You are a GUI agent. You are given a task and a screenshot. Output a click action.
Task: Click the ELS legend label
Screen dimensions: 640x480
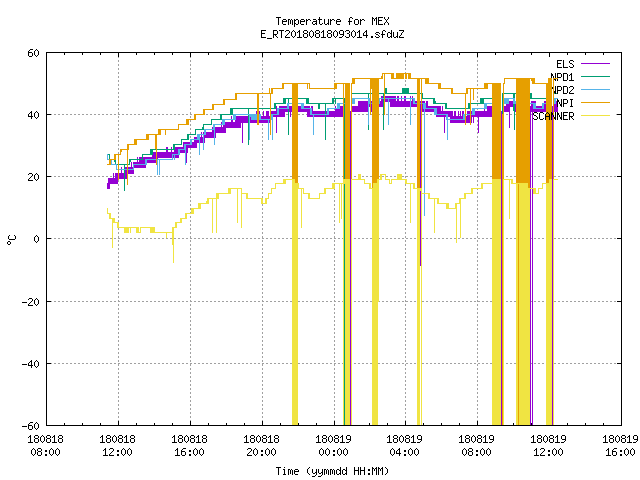pos(565,64)
